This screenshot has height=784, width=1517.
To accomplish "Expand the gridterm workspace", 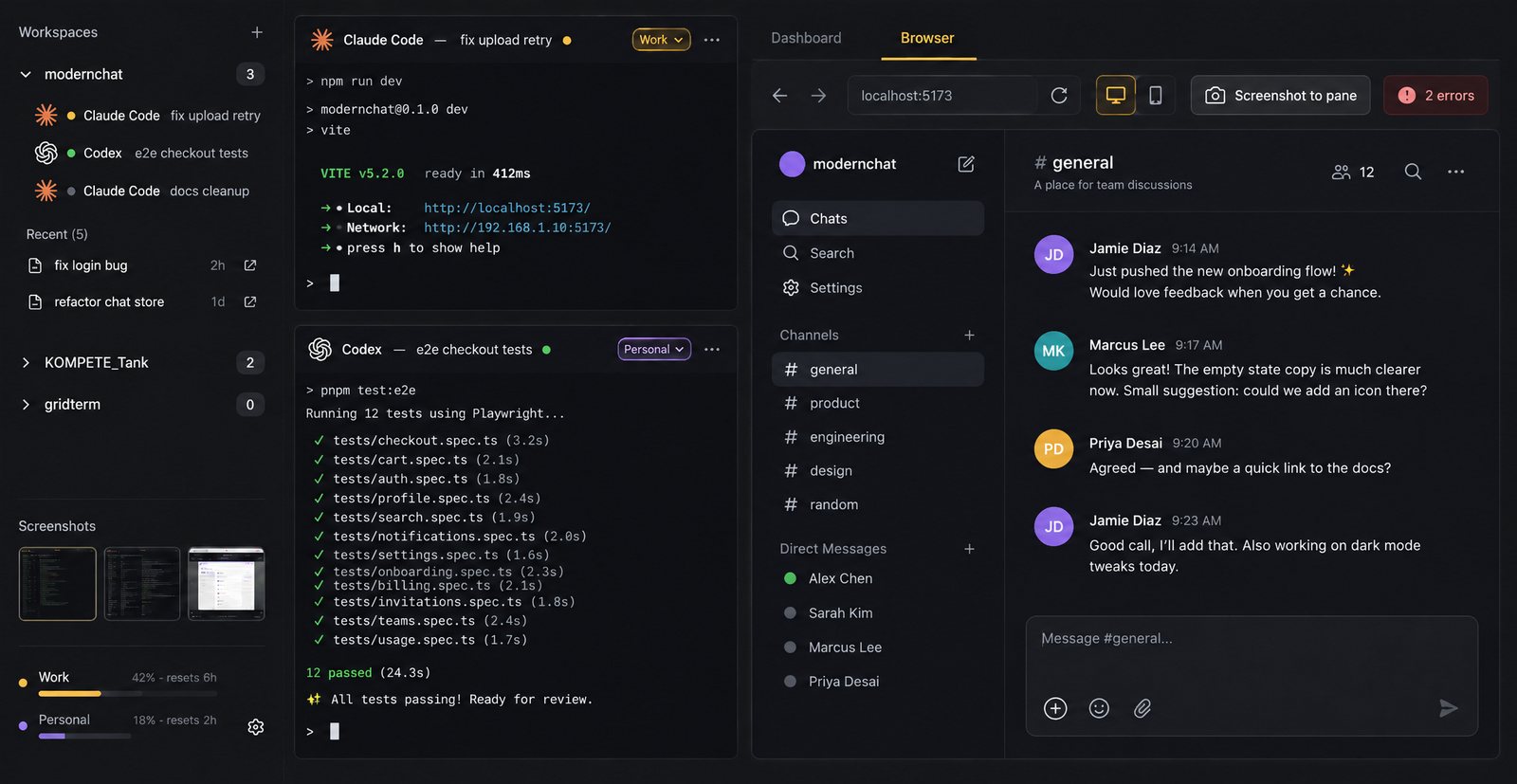I will pyautogui.click(x=26, y=404).
